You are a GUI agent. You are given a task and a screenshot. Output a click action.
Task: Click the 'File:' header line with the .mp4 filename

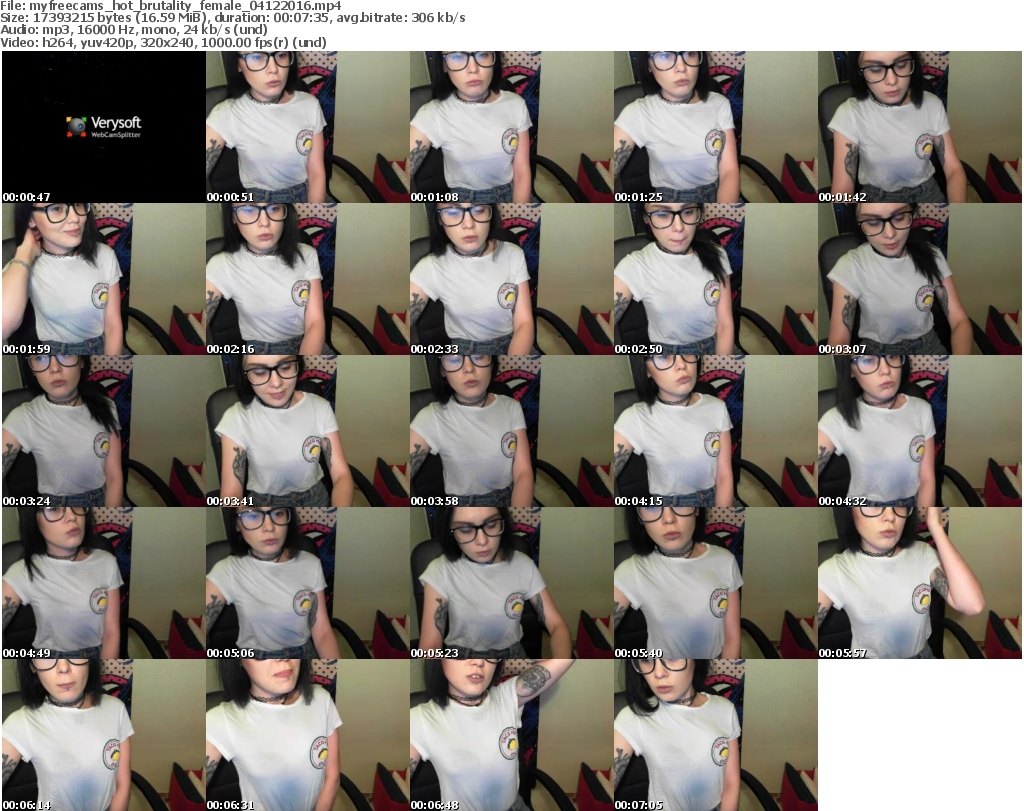coord(170,6)
